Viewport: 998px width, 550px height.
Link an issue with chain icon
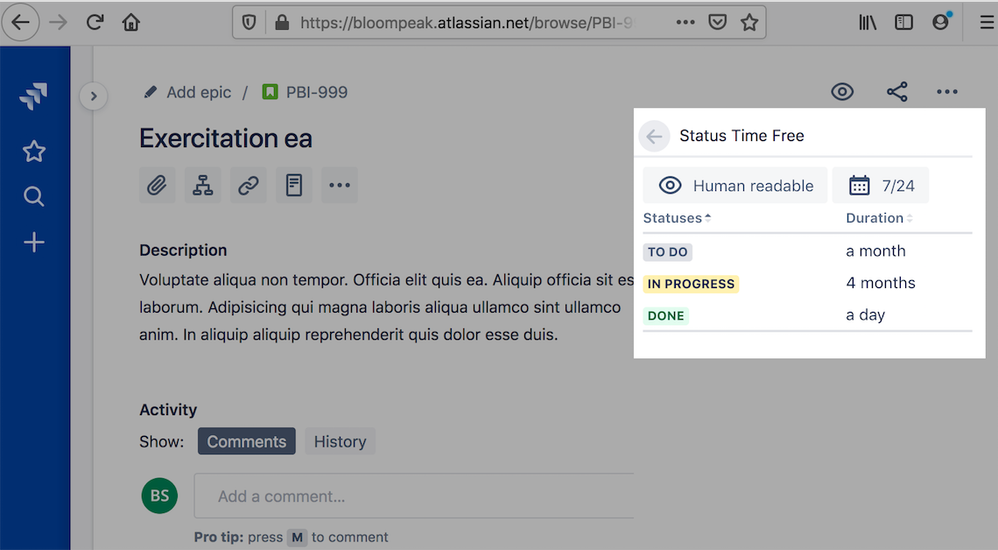point(248,185)
